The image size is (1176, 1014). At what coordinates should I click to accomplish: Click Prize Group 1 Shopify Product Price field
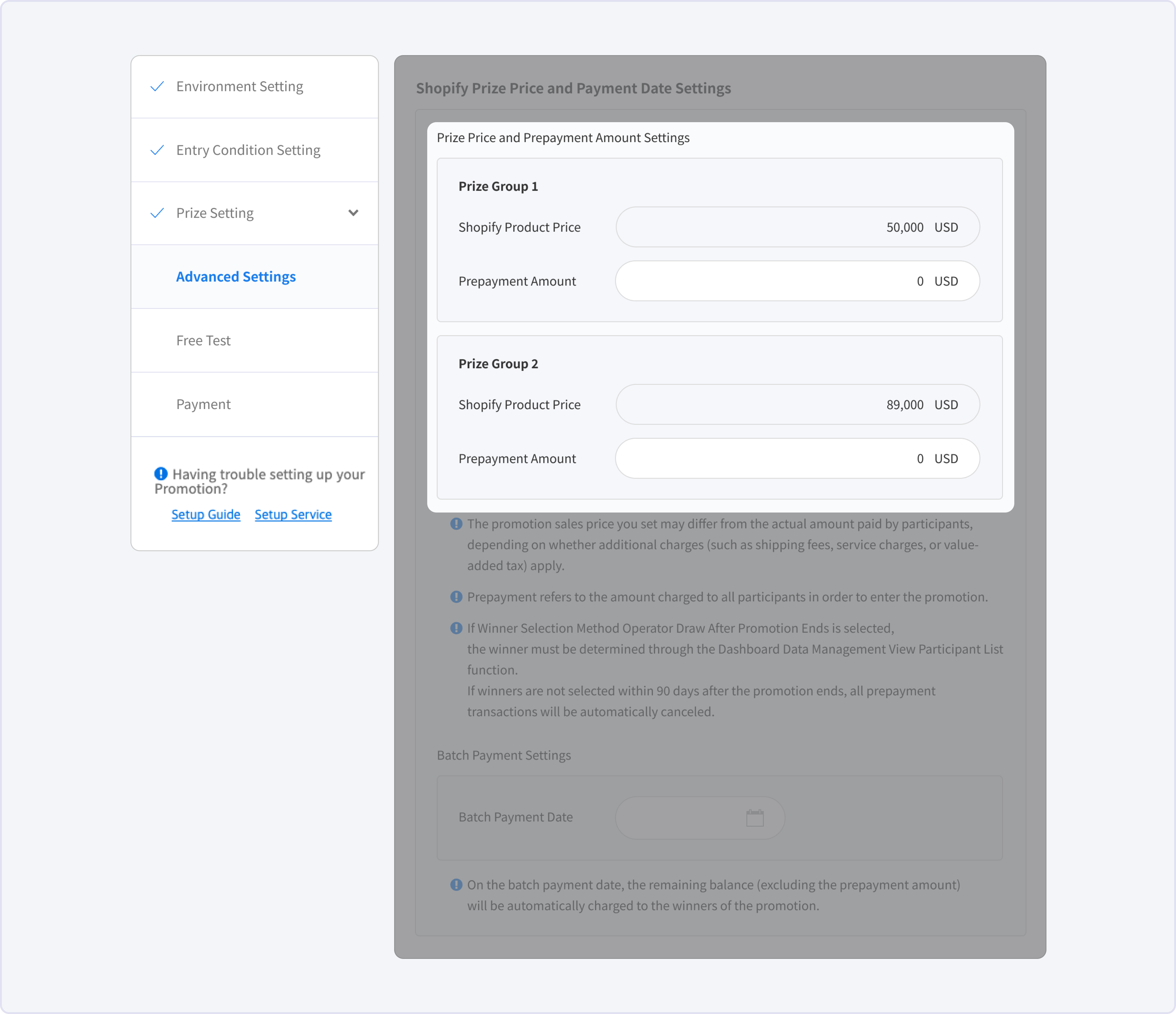point(797,227)
